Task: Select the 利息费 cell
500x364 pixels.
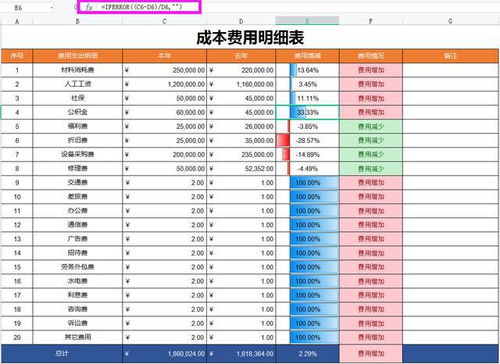Action: coord(78,295)
